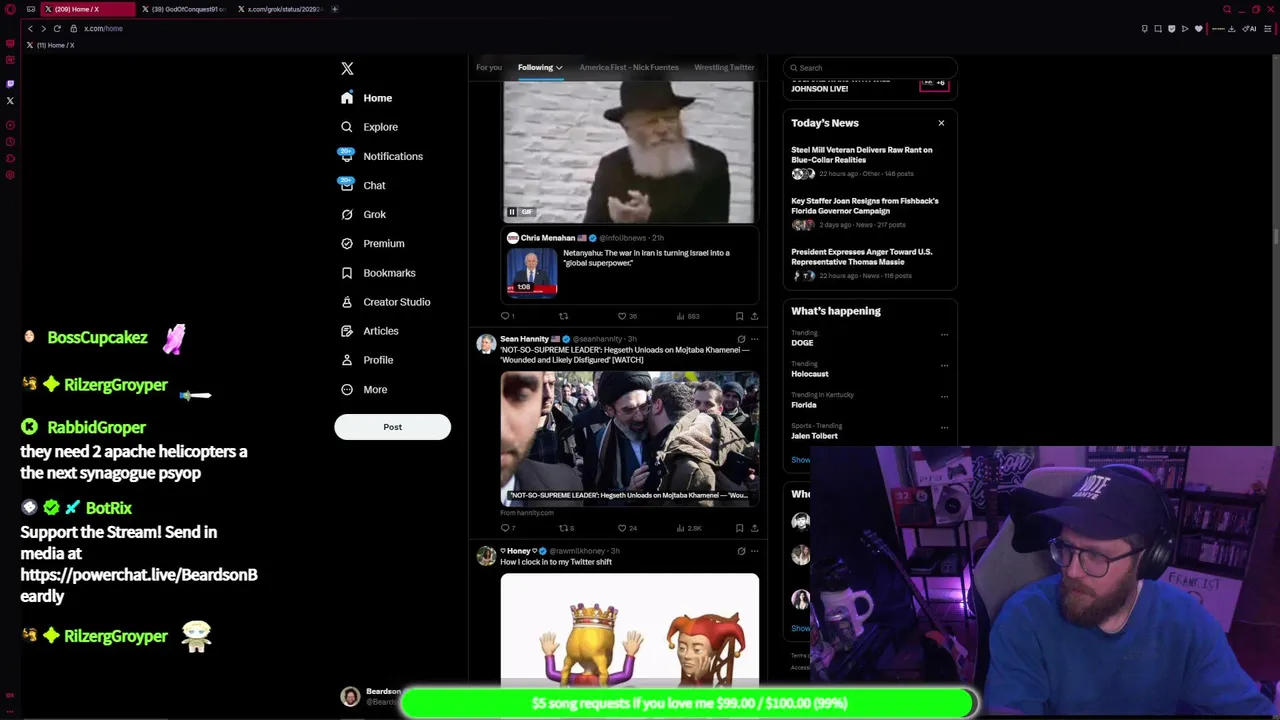The width and height of the screenshot is (1280, 720).
Task: Click the Grok icon on Sean Hannity's post
Action: click(x=741, y=339)
